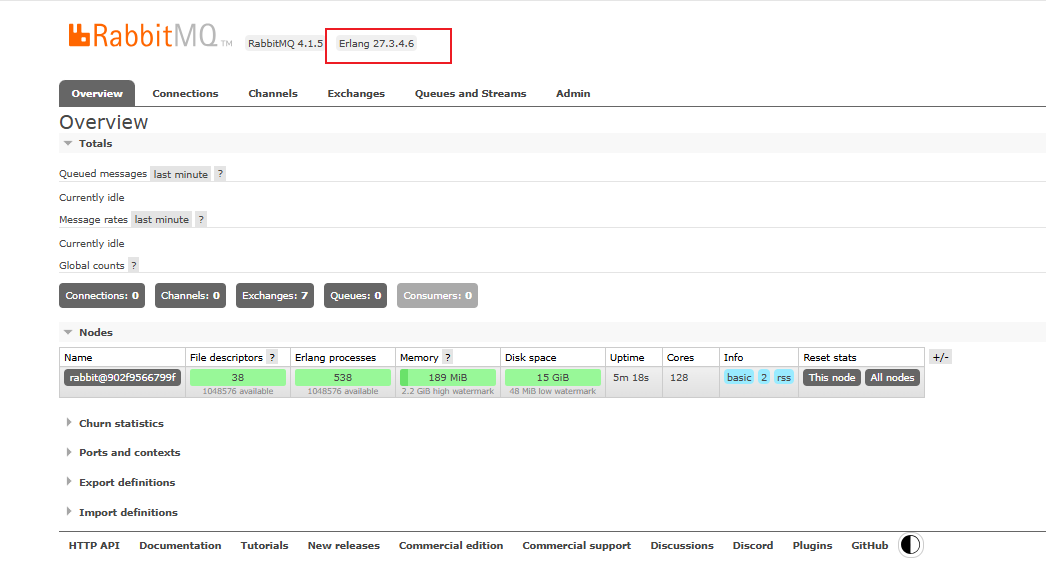This screenshot has height=585, width=1046.
Task: Click the Consumers: 0 count button
Action: point(438,296)
